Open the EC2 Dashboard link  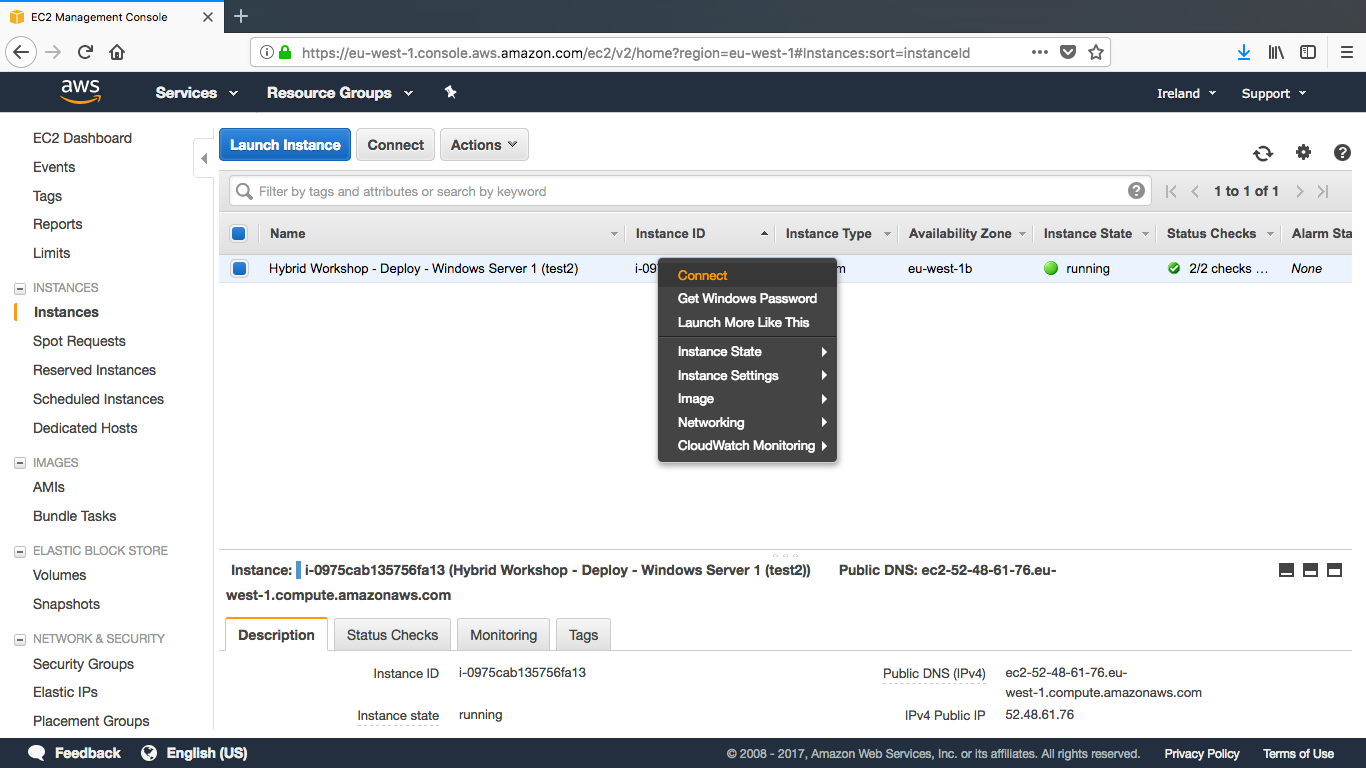(82, 138)
